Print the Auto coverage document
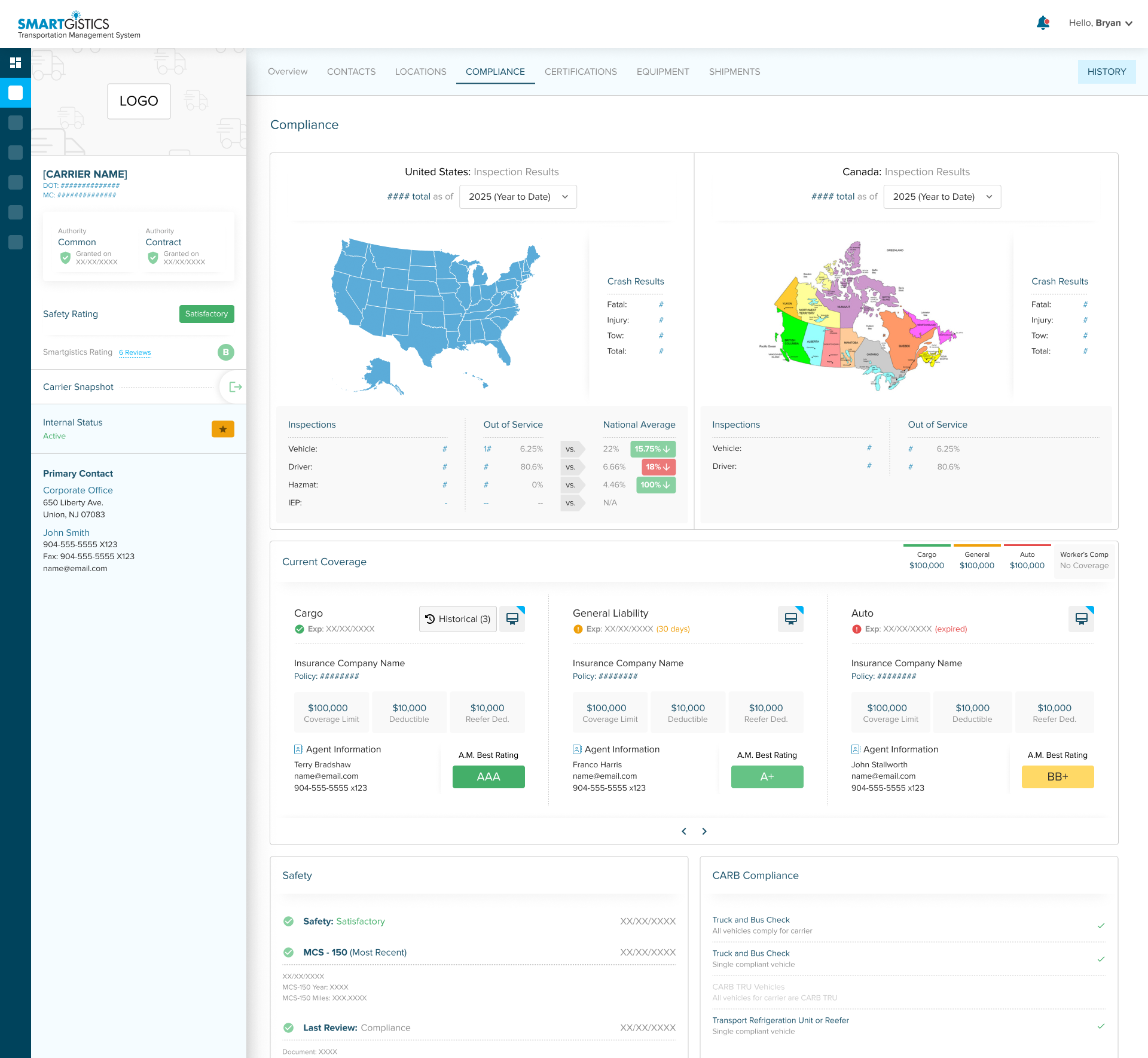 coord(1081,618)
